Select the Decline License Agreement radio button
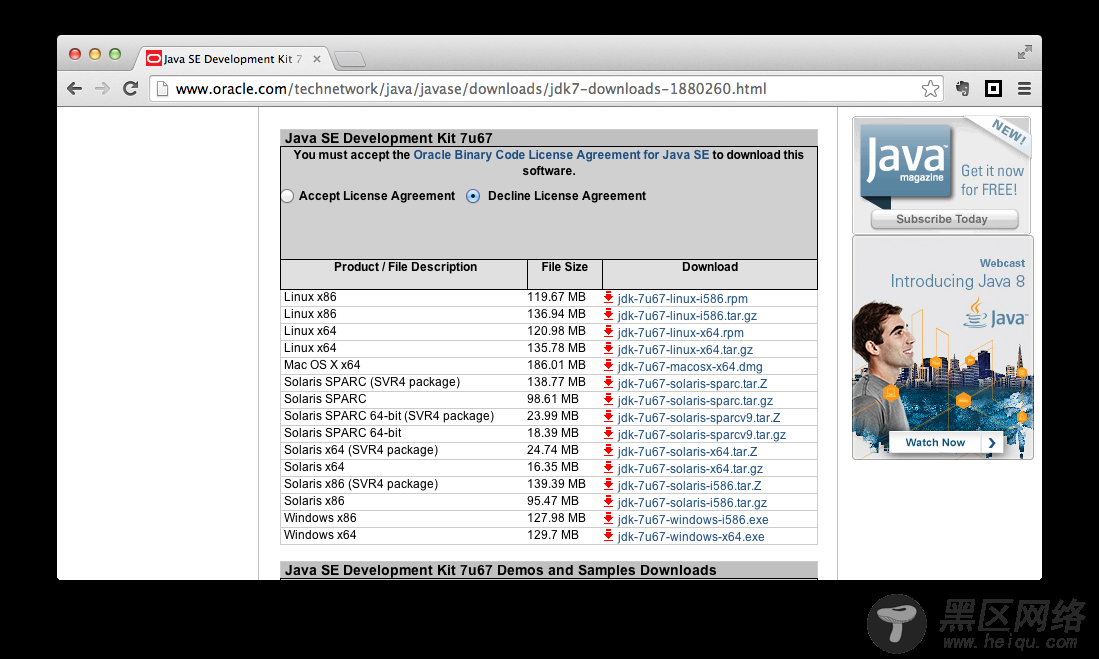The height and width of the screenshot is (659, 1099). [473, 196]
